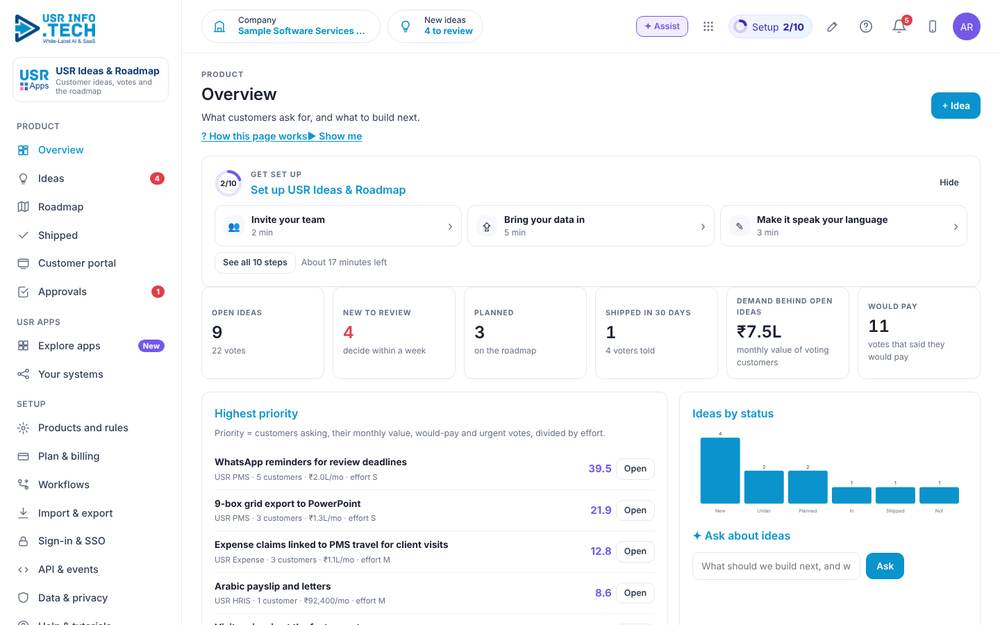
Task: Open the Planned stat card
Action: [x=525, y=332]
